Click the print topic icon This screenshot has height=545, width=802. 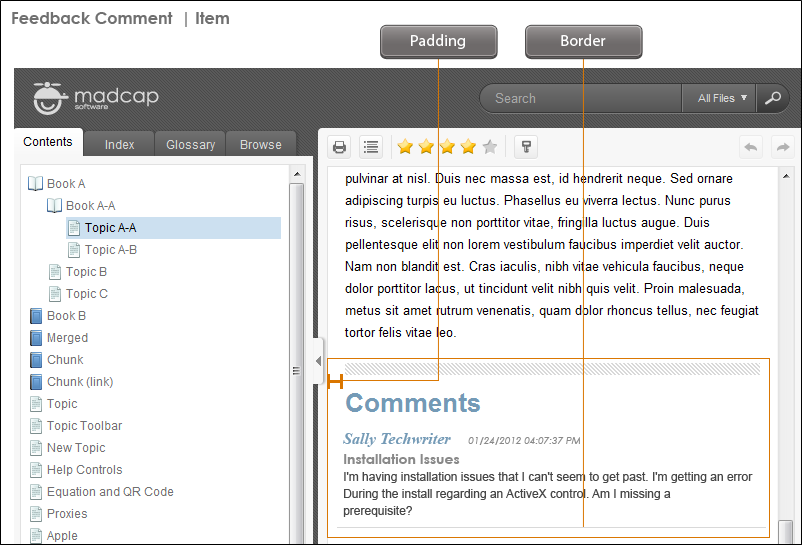coord(339,147)
